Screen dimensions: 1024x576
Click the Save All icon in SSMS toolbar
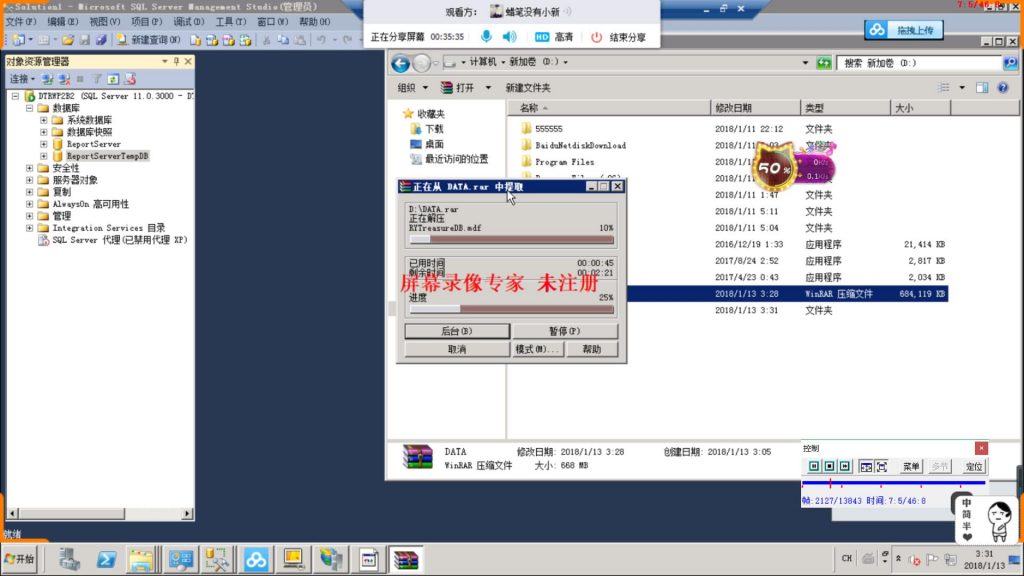[x=101, y=40]
